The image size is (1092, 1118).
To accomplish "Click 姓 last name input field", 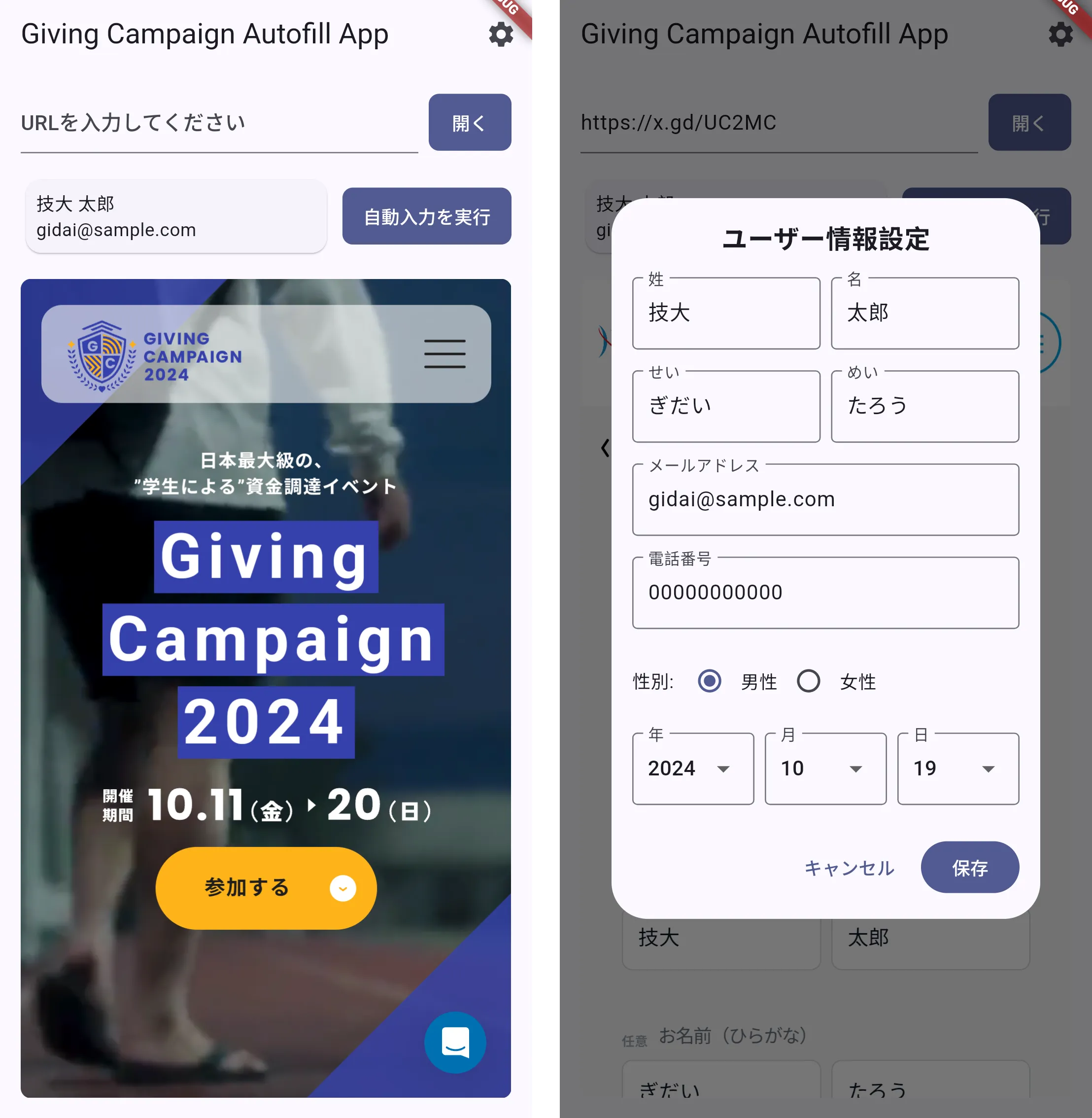I will pos(724,312).
